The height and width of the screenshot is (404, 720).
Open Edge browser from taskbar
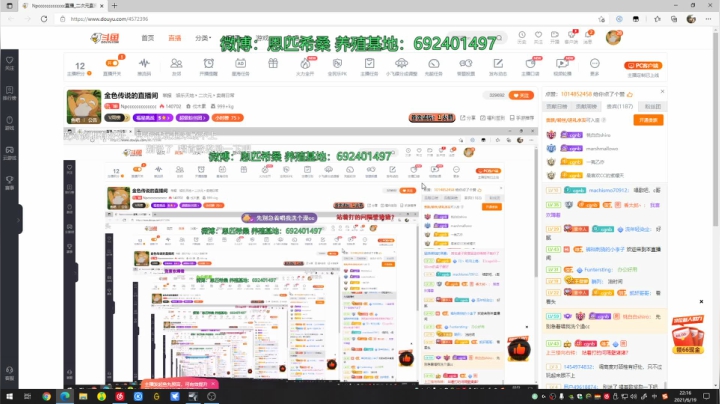pyautogui.click(x=65, y=396)
